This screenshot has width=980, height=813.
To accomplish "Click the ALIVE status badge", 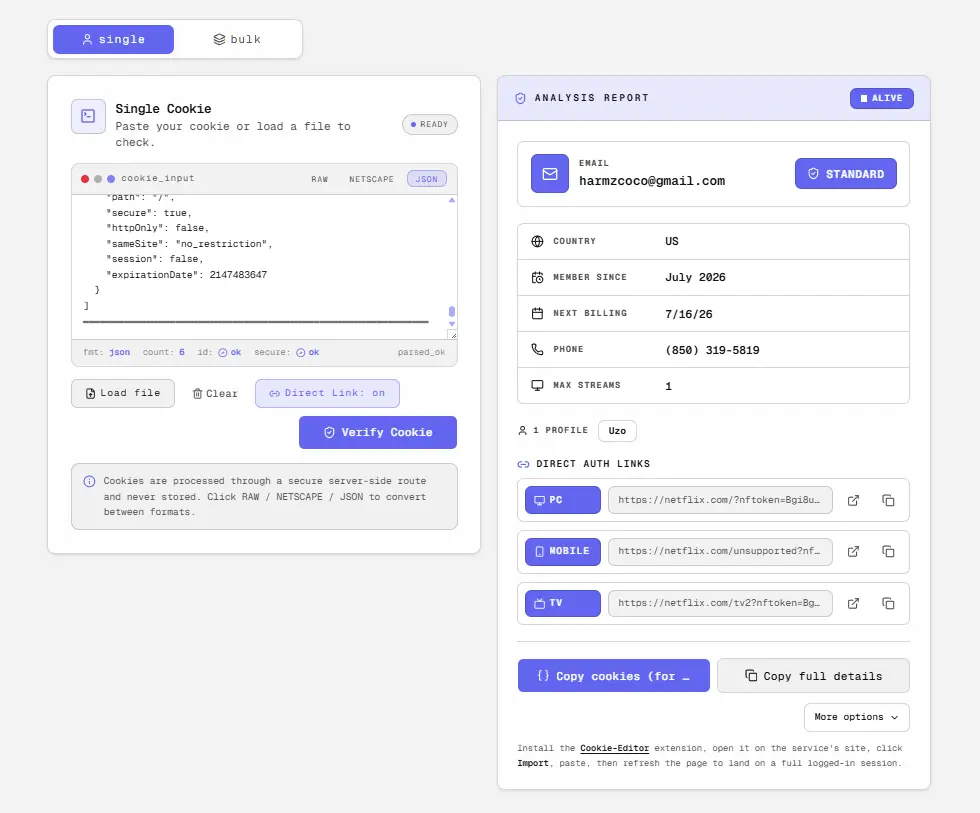I will point(881,98).
